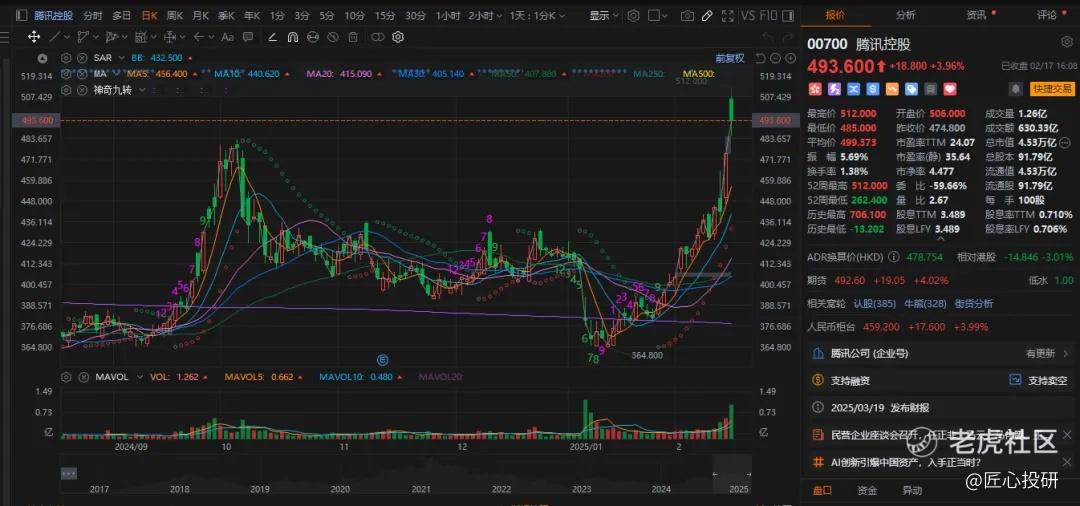Click the ADR conversion info icon

coord(893,257)
